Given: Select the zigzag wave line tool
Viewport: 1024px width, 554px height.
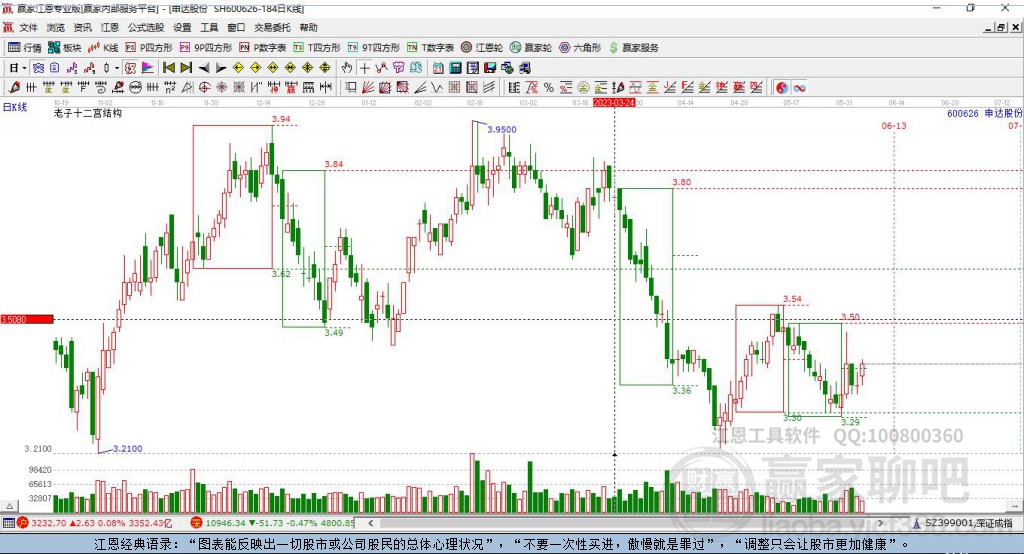Looking at the screenshot, I should pyautogui.click(x=437, y=88).
